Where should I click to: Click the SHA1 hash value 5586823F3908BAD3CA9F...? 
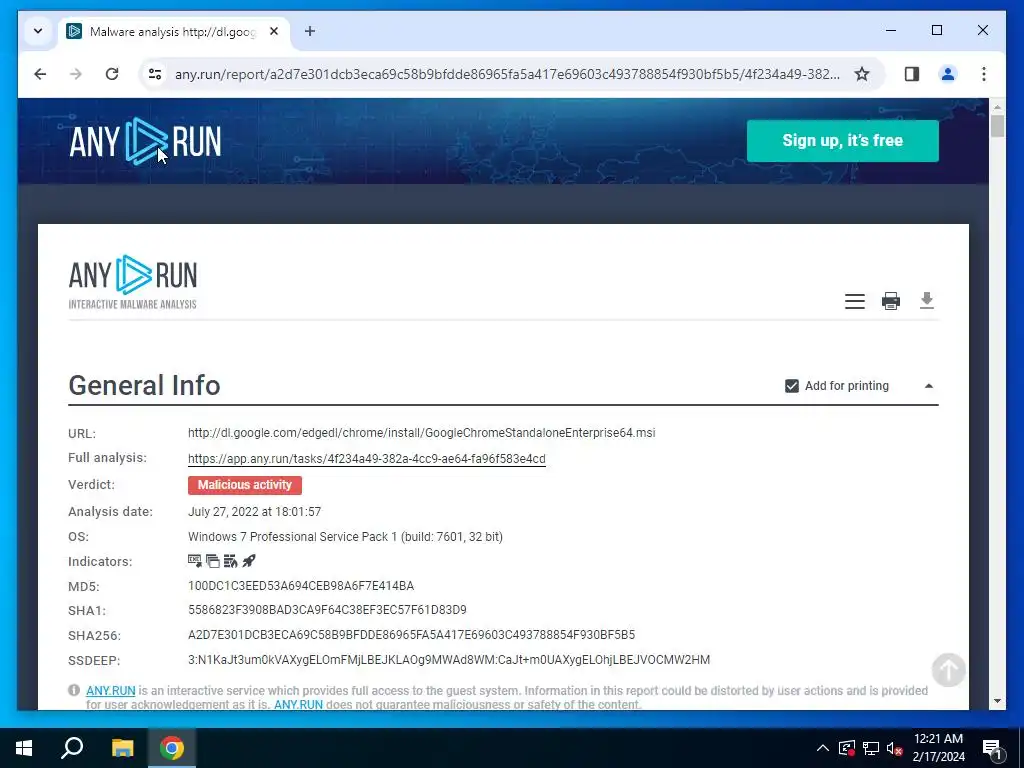pos(327,610)
